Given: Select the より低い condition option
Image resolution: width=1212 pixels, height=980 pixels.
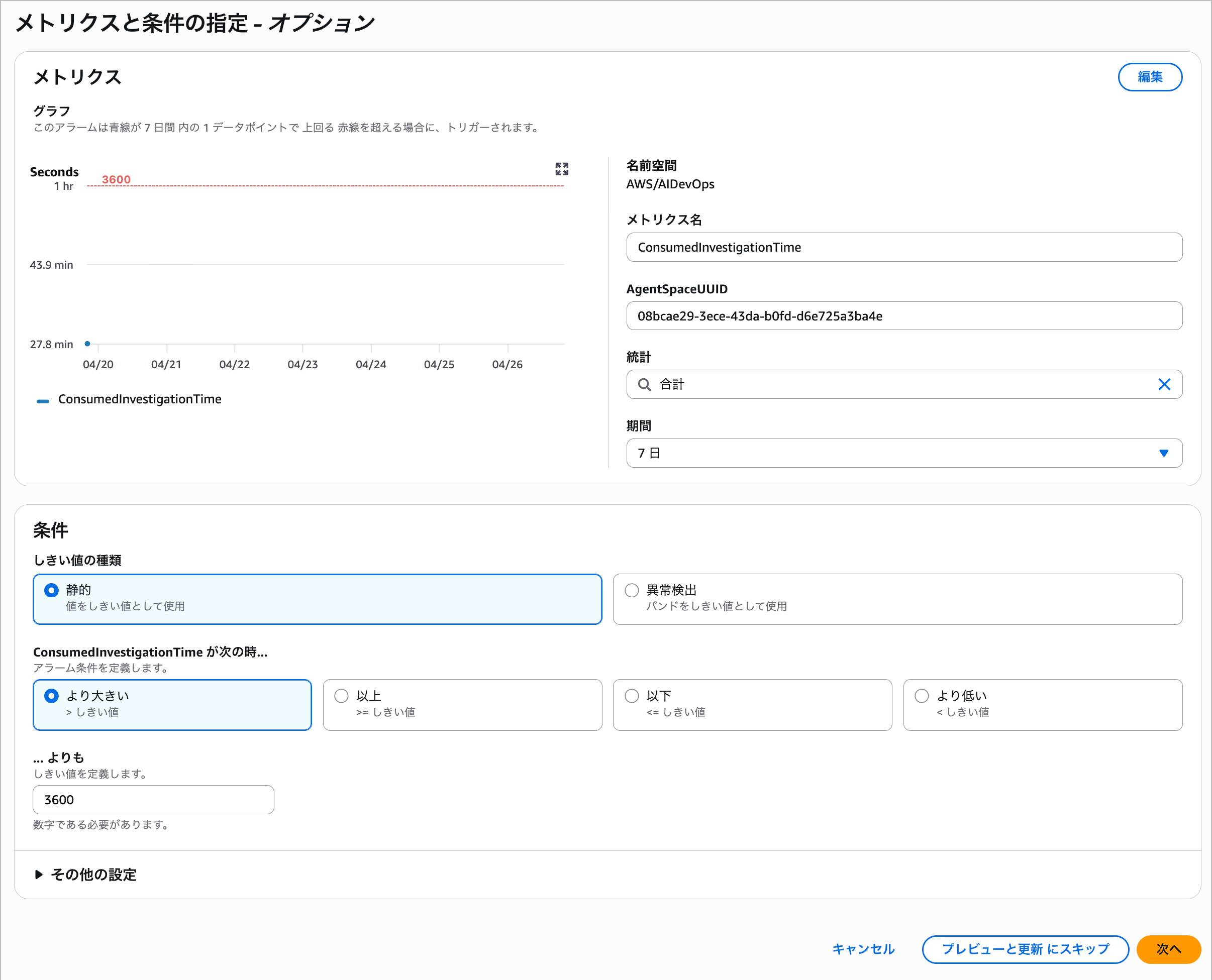Looking at the screenshot, I should tap(922, 696).
